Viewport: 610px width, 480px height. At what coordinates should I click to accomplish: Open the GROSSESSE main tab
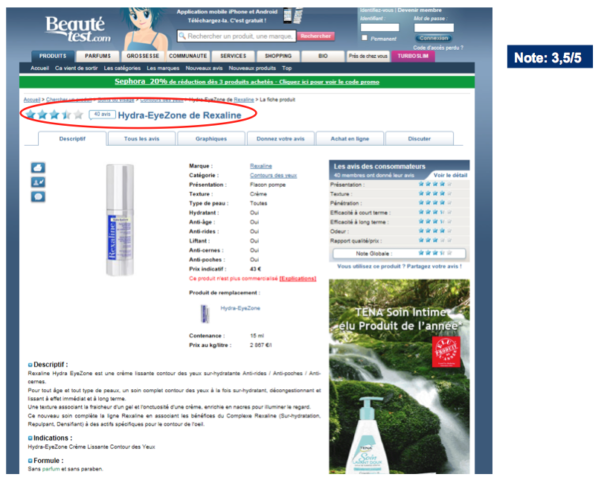[x=143, y=56]
